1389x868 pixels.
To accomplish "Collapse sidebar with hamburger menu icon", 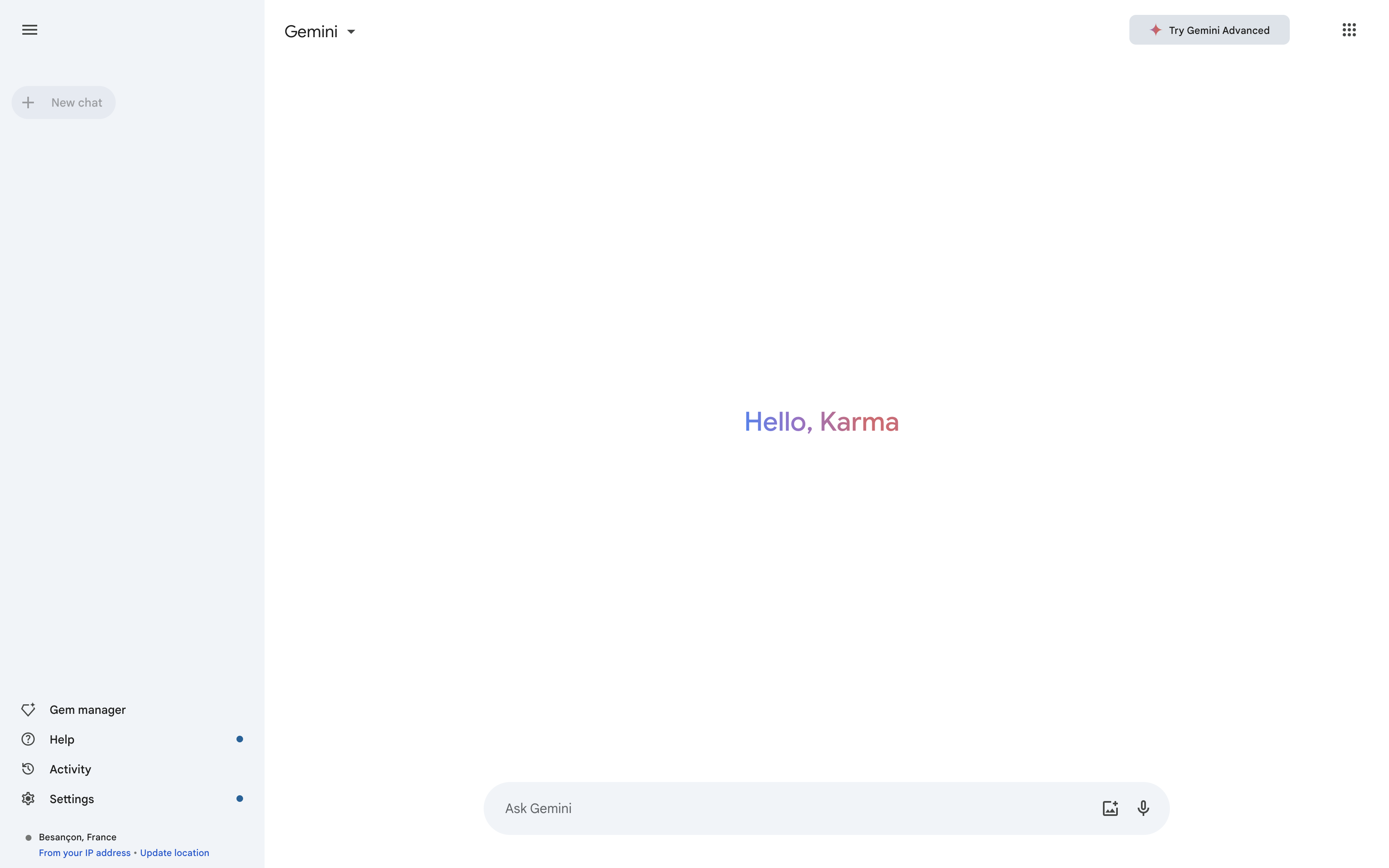I will pos(30,30).
